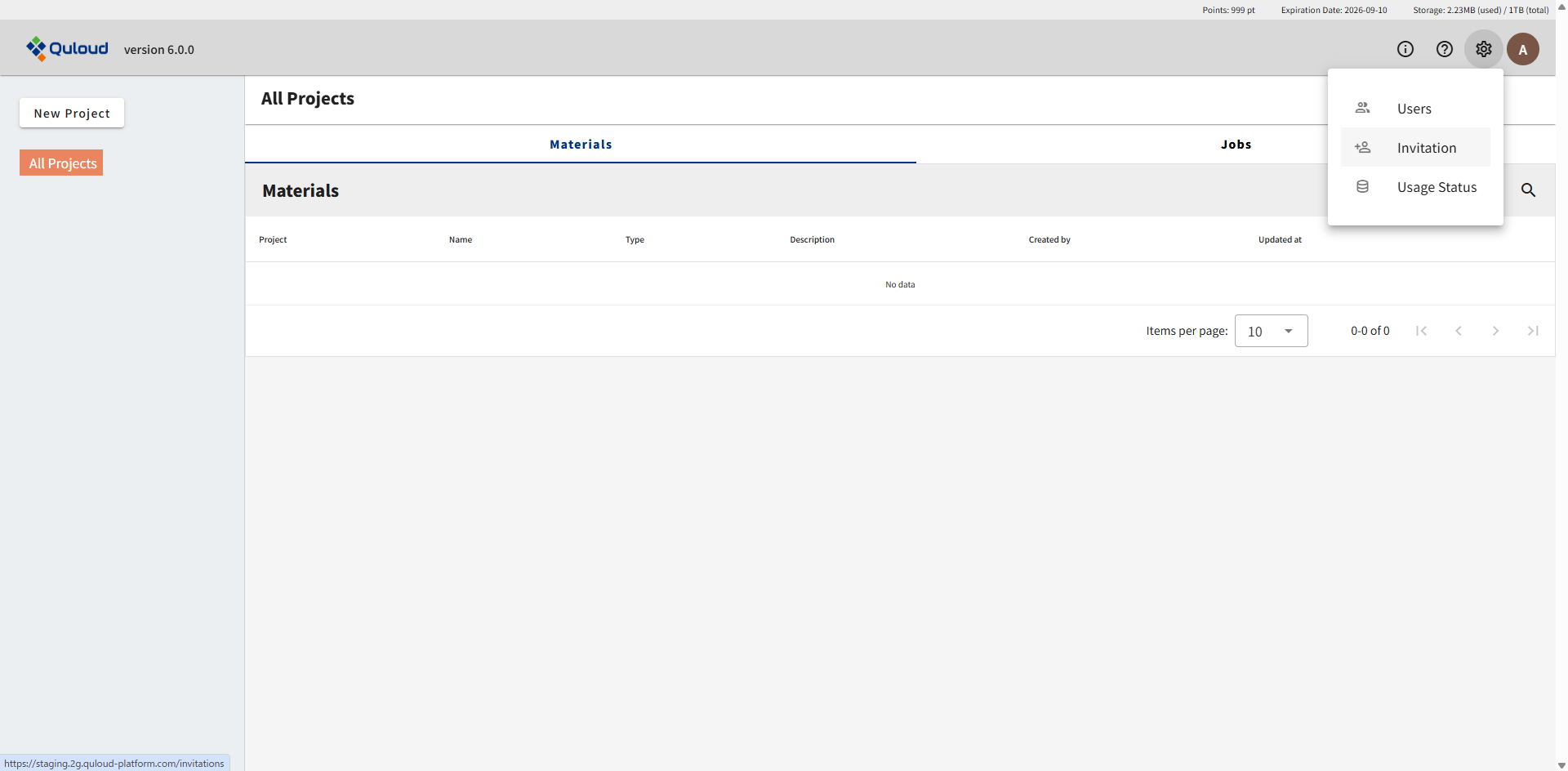Click the Usage Status database icon
Screen dimensions: 1568x771
pos(1362,187)
